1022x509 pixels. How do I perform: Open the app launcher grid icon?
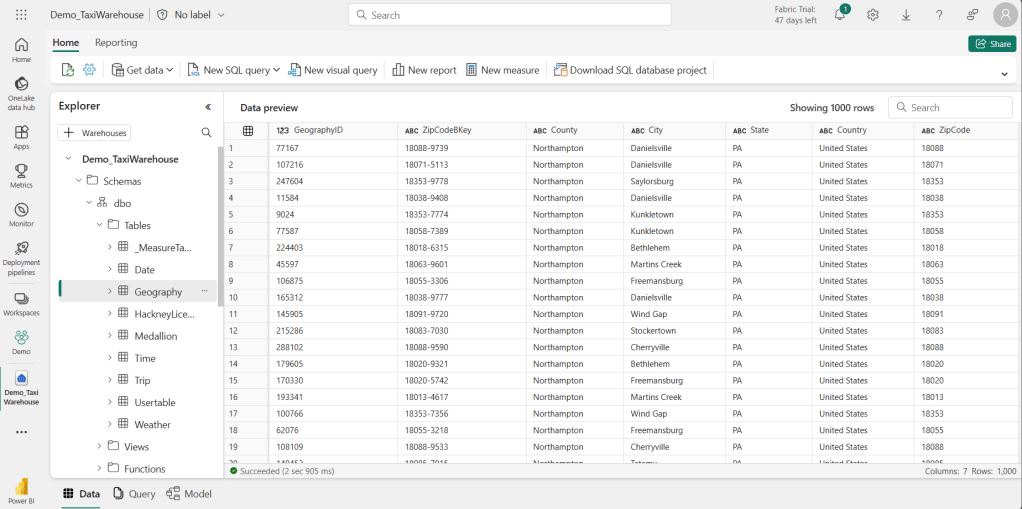click(x=21, y=15)
